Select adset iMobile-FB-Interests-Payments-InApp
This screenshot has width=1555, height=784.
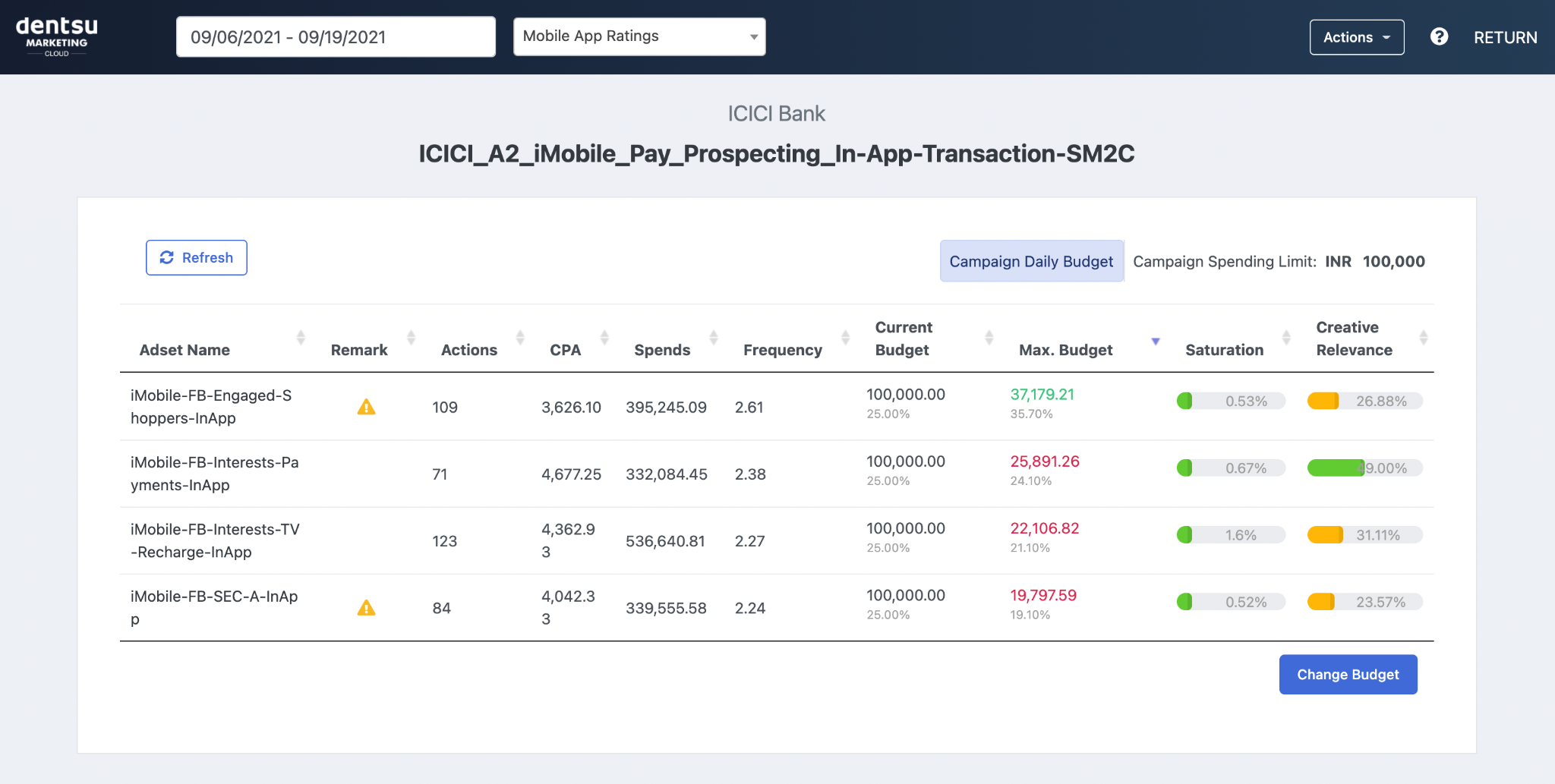215,474
